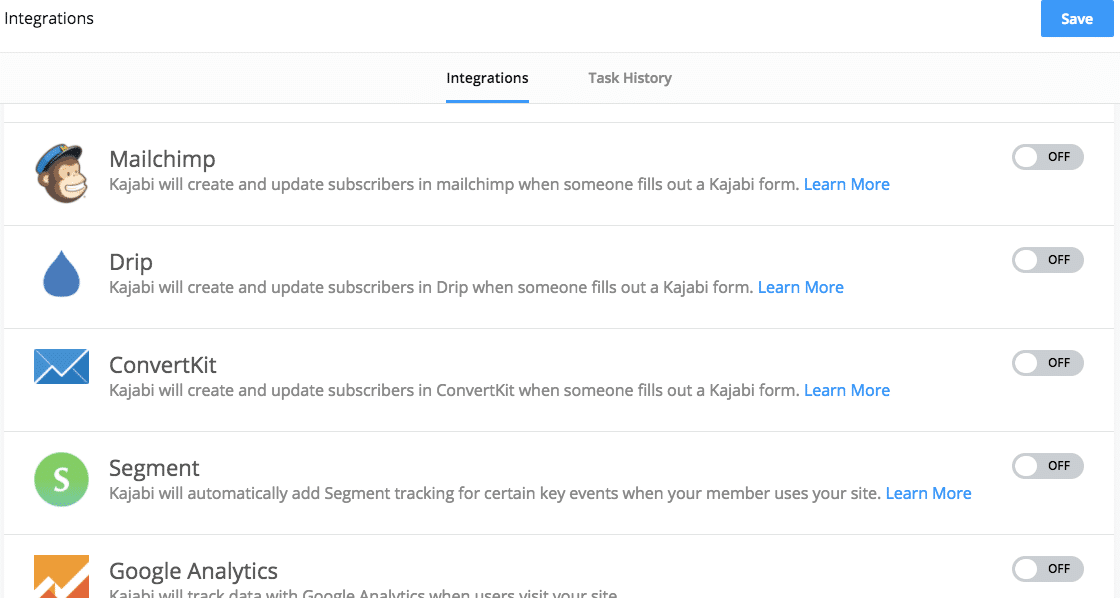Enable the Mailchimp integration toggle
The image size is (1120, 598).
click(1047, 157)
